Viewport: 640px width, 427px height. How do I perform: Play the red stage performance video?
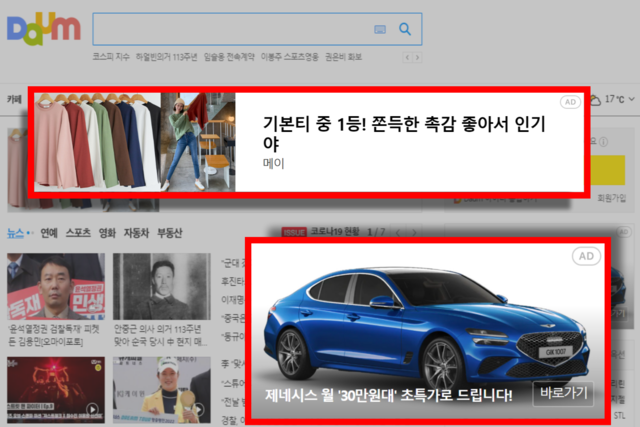coord(56,390)
